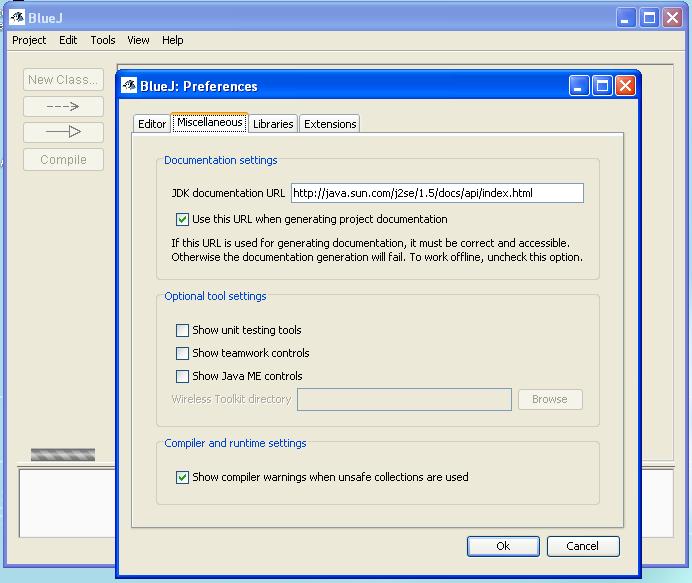Click the Browse button

[x=550, y=399]
